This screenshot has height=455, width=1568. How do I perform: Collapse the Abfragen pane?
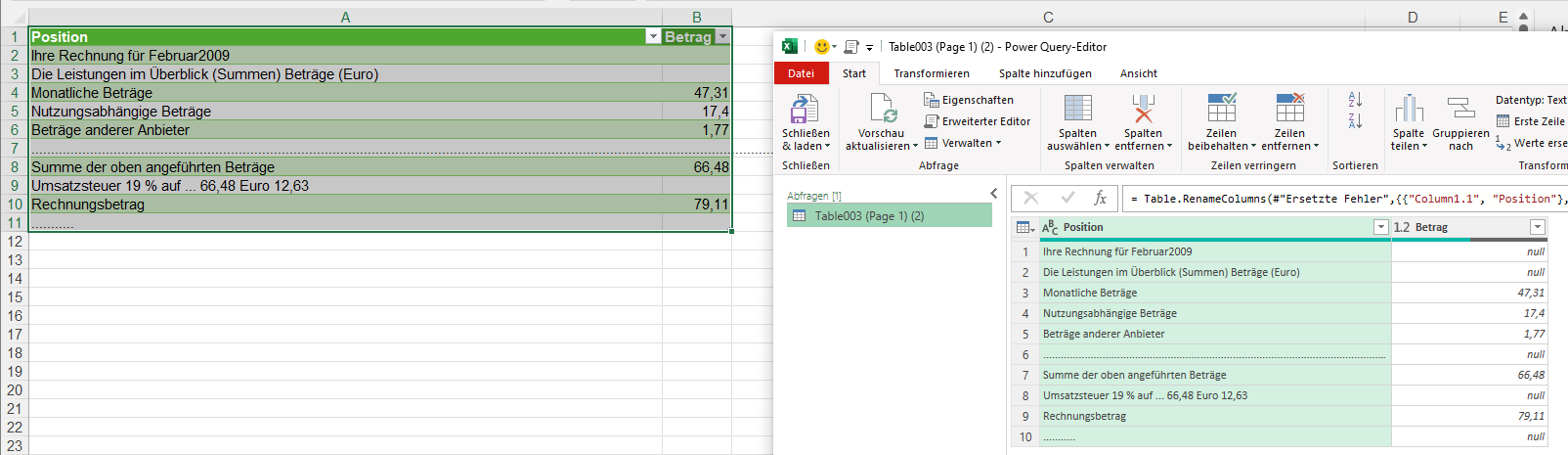pyautogui.click(x=994, y=194)
